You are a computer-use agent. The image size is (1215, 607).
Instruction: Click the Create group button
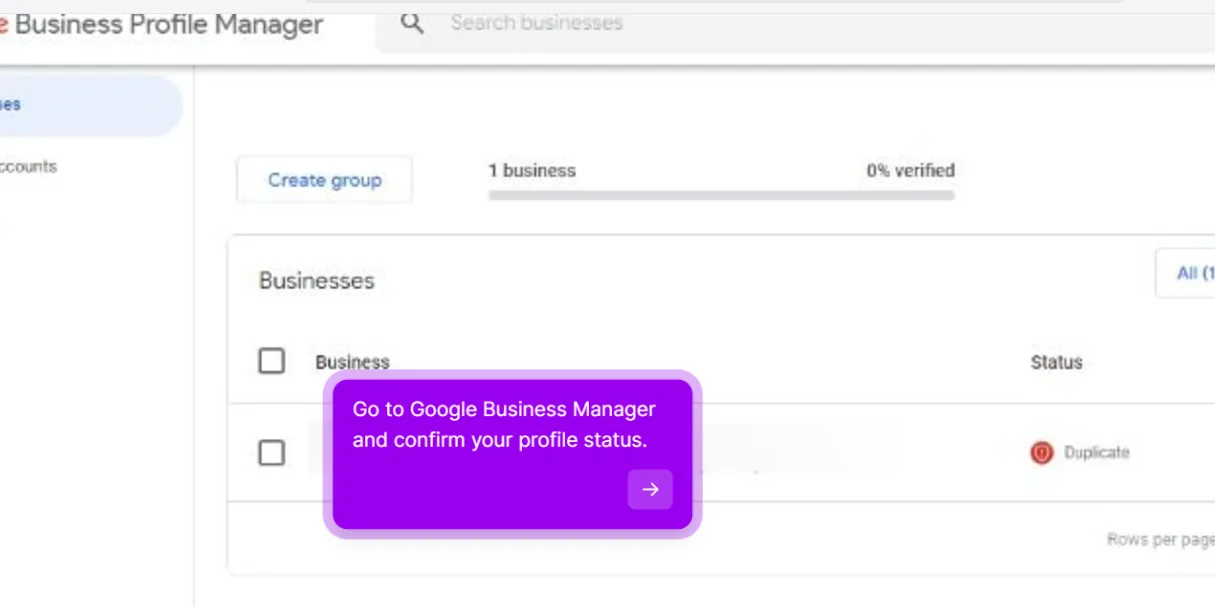(324, 180)
